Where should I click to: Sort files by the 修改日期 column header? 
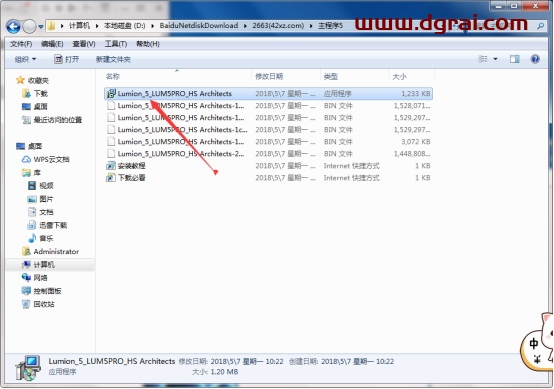269,76
